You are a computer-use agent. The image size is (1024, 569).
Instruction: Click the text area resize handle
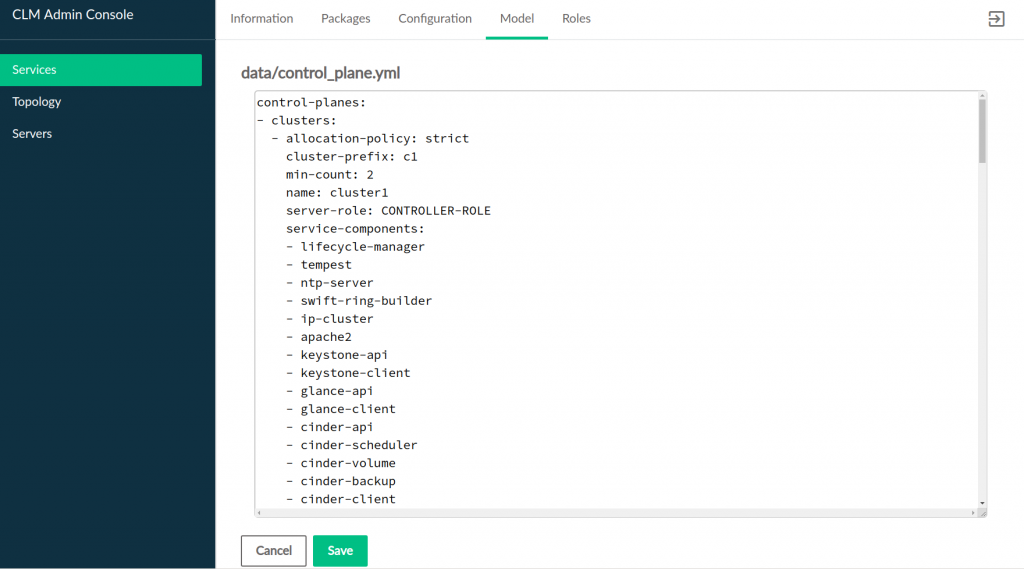click(x=982, y=513)
